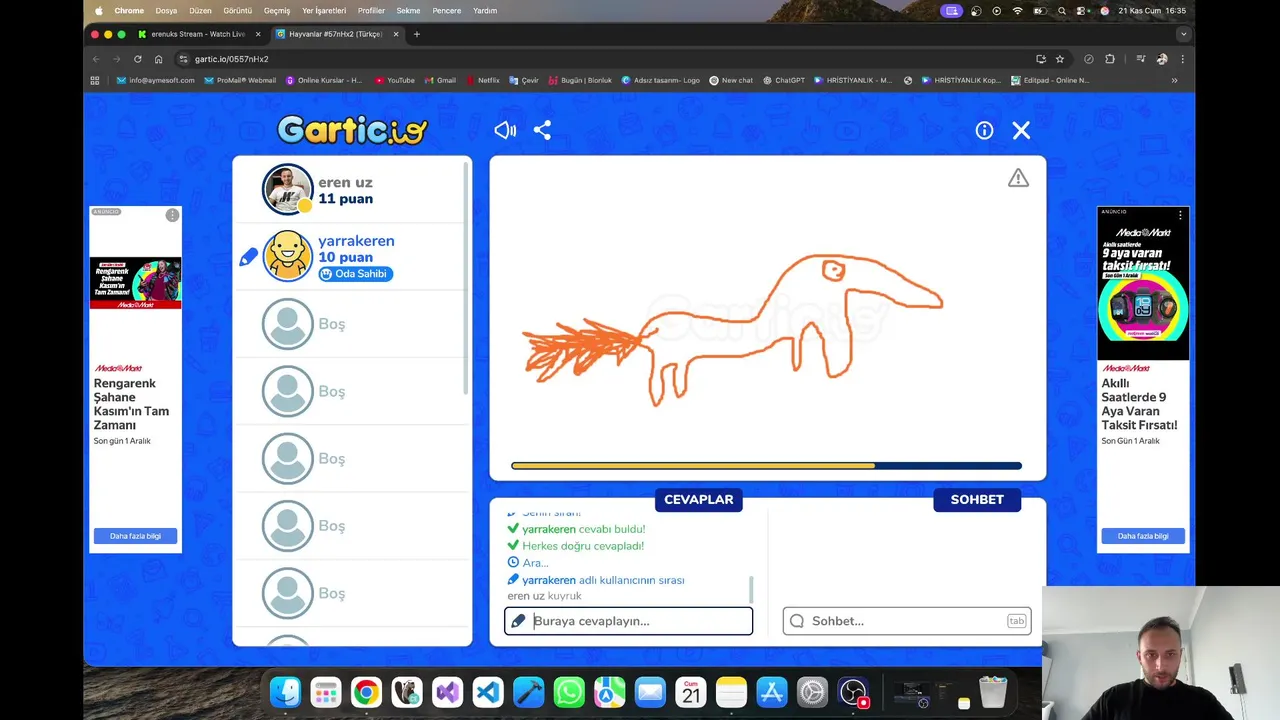The height and width of the screenshot is (720, 1280).
Task: Open Chrome extensions puzzle icon
Action: pos(1110,59)
